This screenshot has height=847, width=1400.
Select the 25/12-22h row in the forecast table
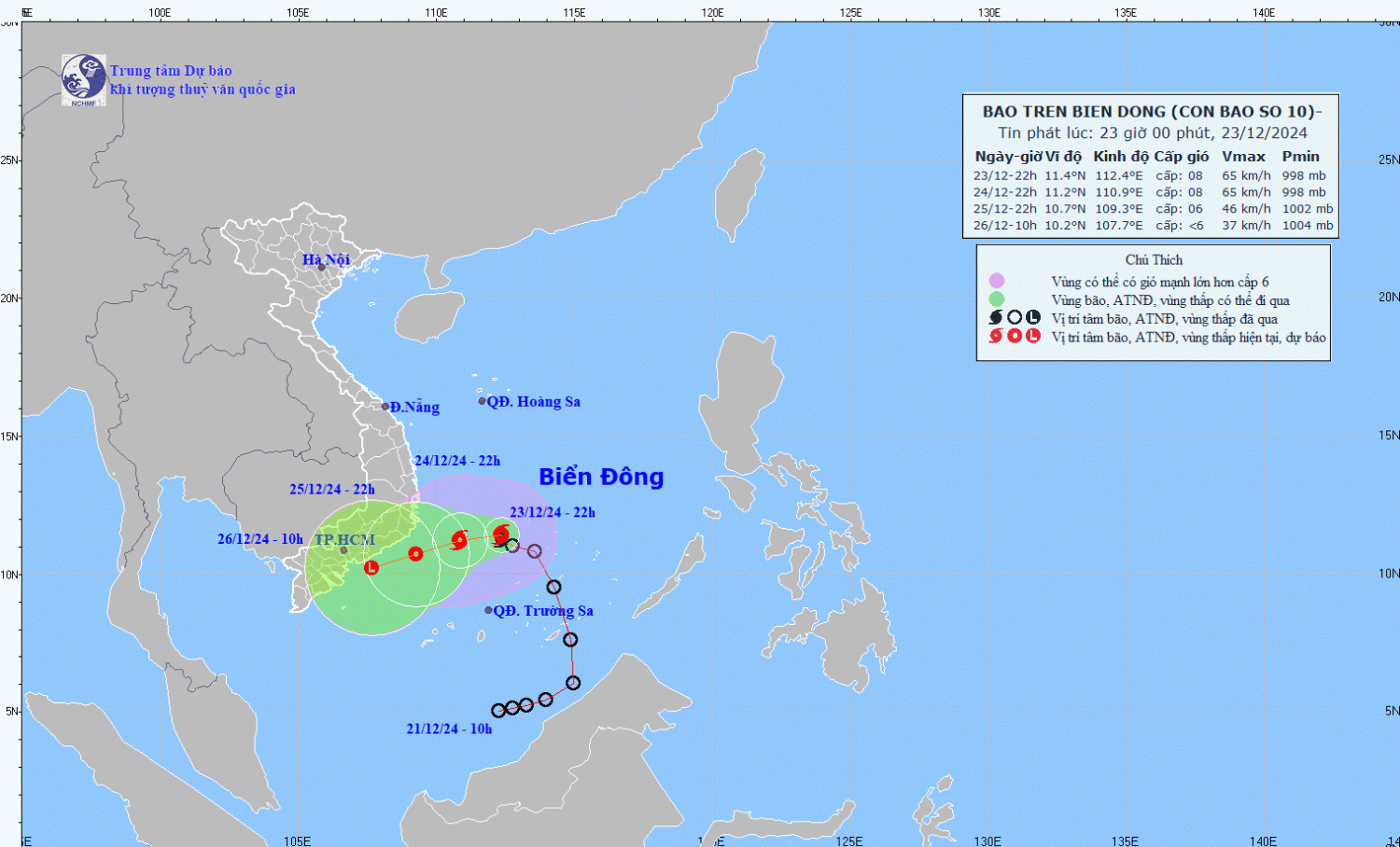click(1152, 209)
